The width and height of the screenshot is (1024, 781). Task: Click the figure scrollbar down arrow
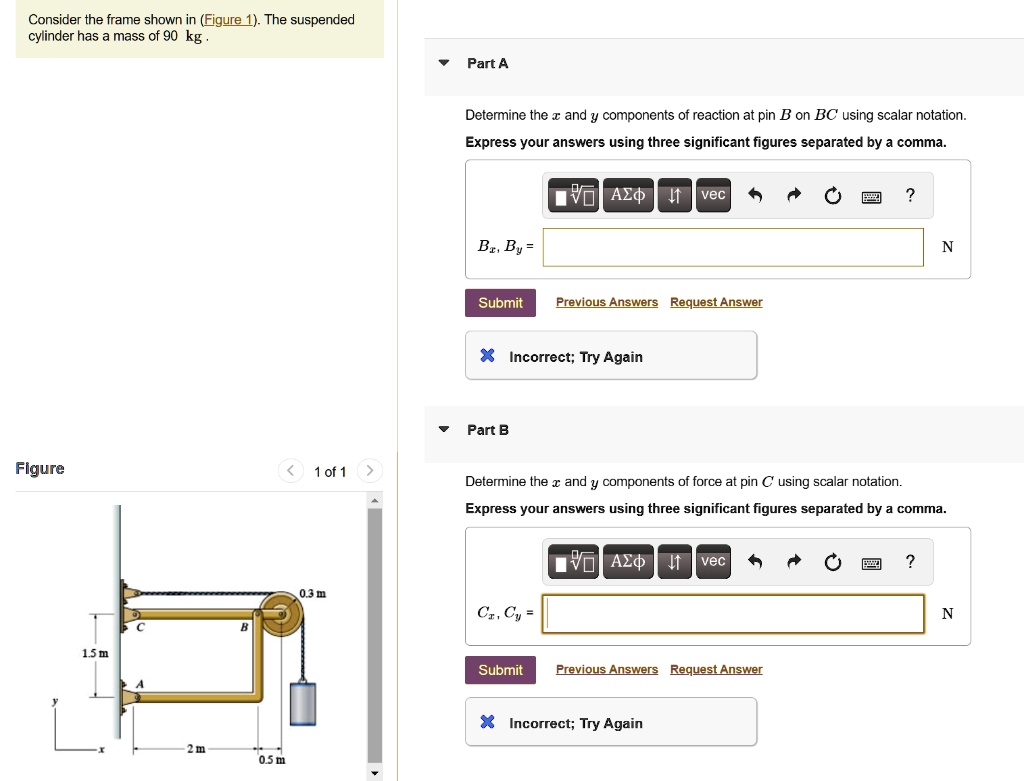point(374,771)
